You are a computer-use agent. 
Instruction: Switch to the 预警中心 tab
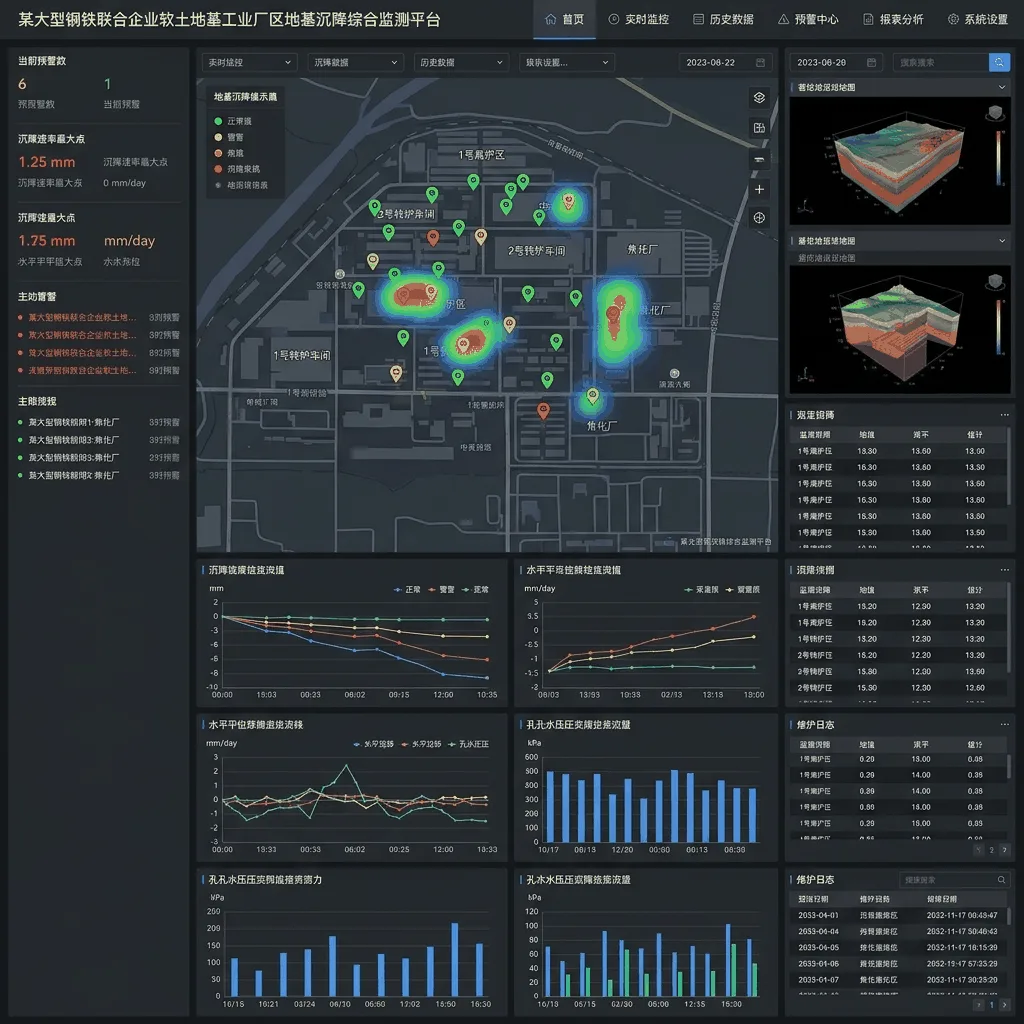pos(808,20)
